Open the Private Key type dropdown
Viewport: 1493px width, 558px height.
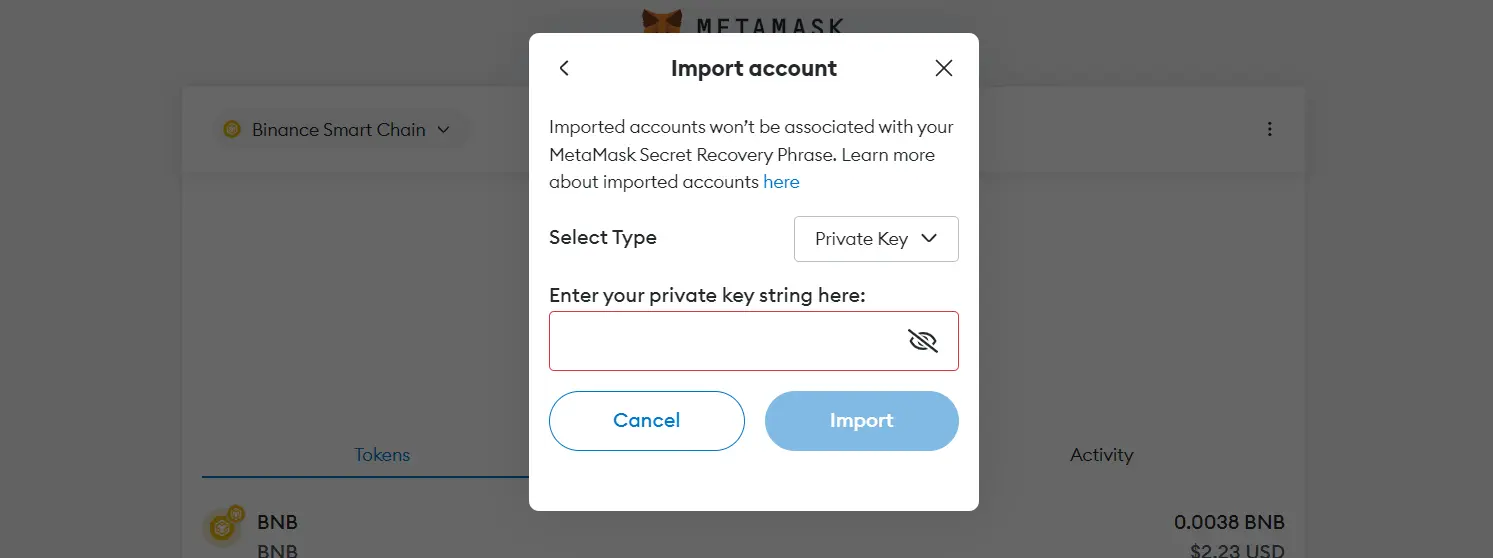pyautogui.click(x=876, y=239)
